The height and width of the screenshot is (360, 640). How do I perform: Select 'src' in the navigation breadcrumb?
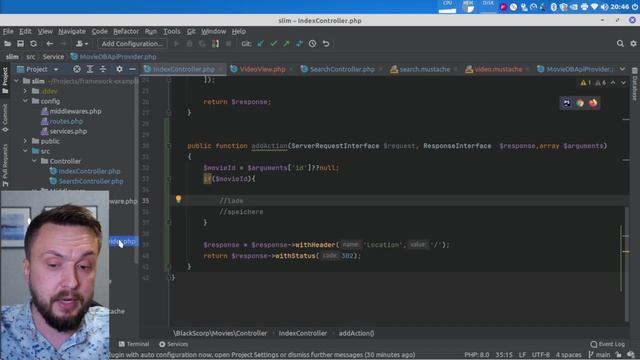pos(31,57)
